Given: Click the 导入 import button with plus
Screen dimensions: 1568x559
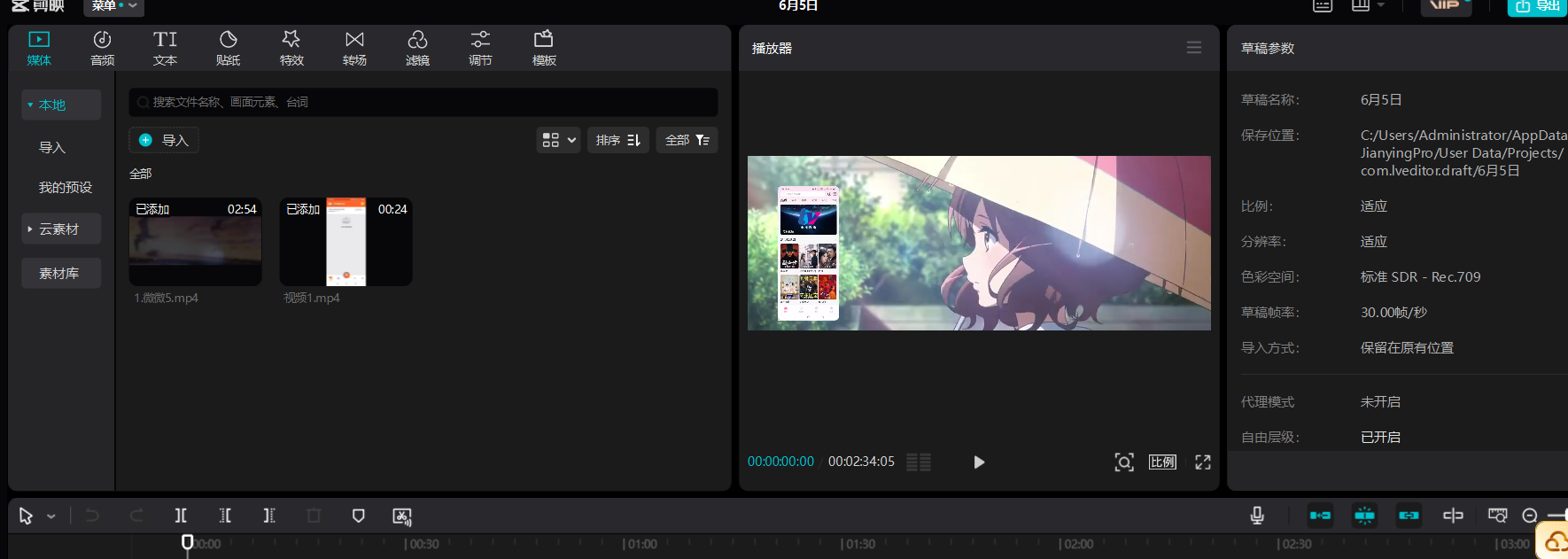Looking at the screenshot, I should point(164,140).
